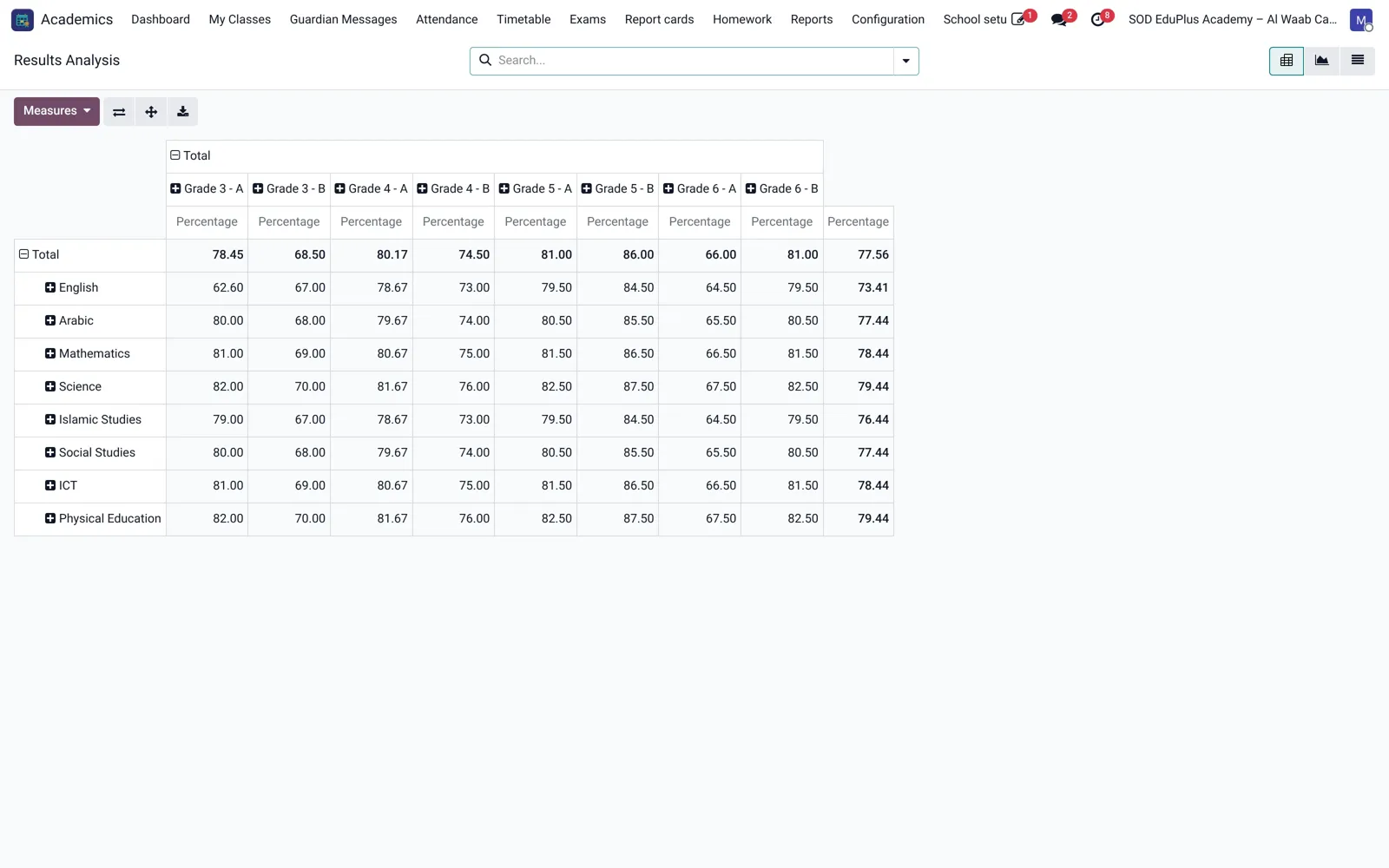The image size is (1389, 868).
Task: Open the messages chat icon
Action: click(1059, 19)
